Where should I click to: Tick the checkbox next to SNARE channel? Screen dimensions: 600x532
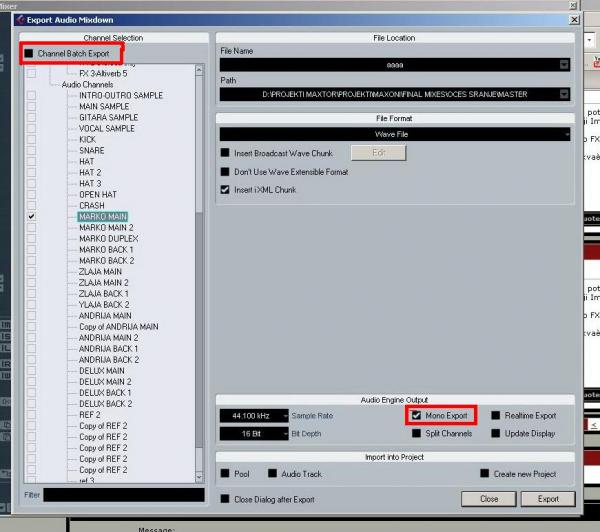pyautogui.click(x=32, y=150)
